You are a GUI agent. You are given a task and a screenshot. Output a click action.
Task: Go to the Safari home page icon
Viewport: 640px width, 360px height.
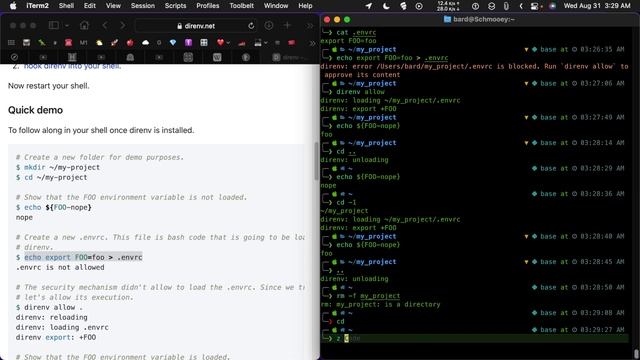point(84,25)
